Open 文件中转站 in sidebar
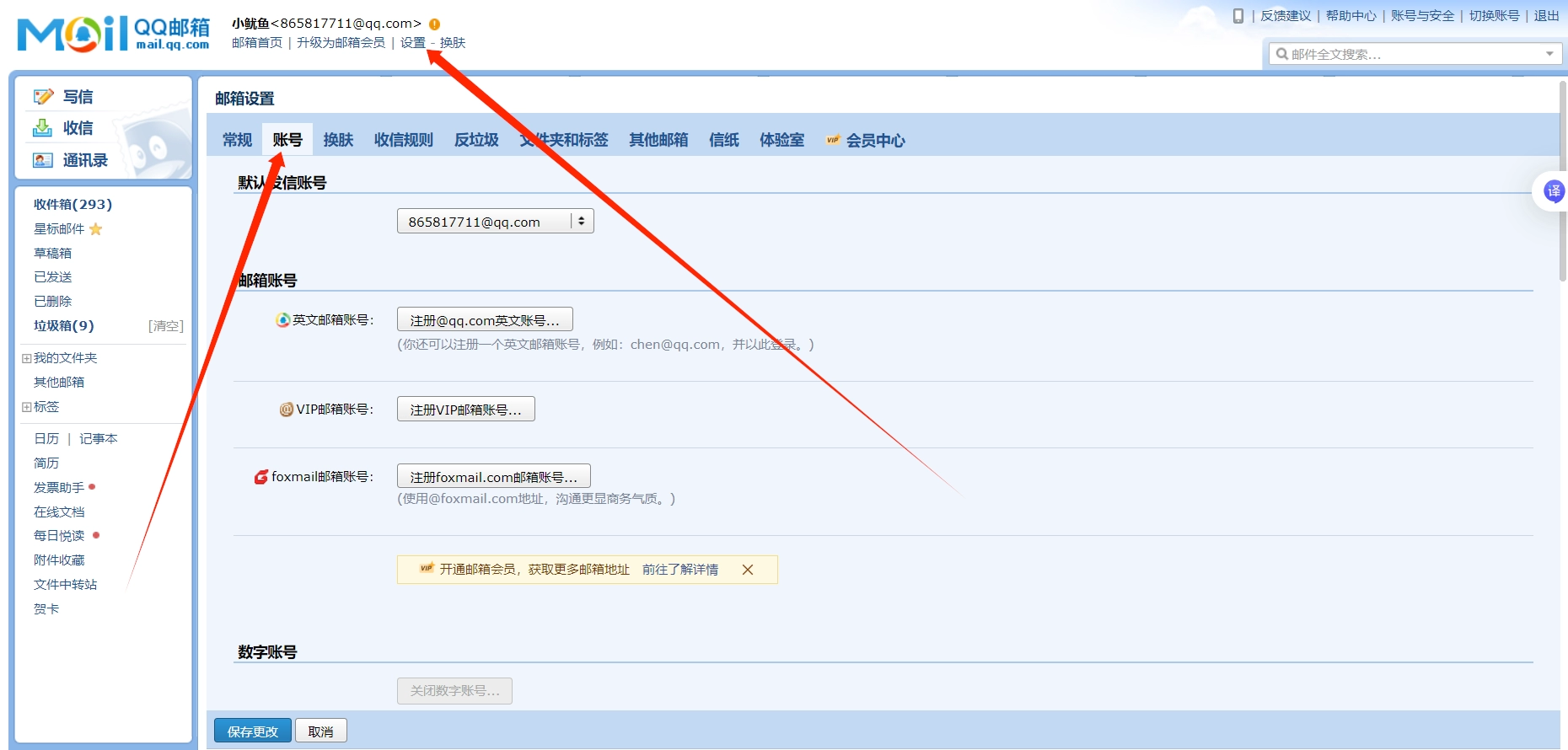Screen dimensions: 1568x750 66,585
